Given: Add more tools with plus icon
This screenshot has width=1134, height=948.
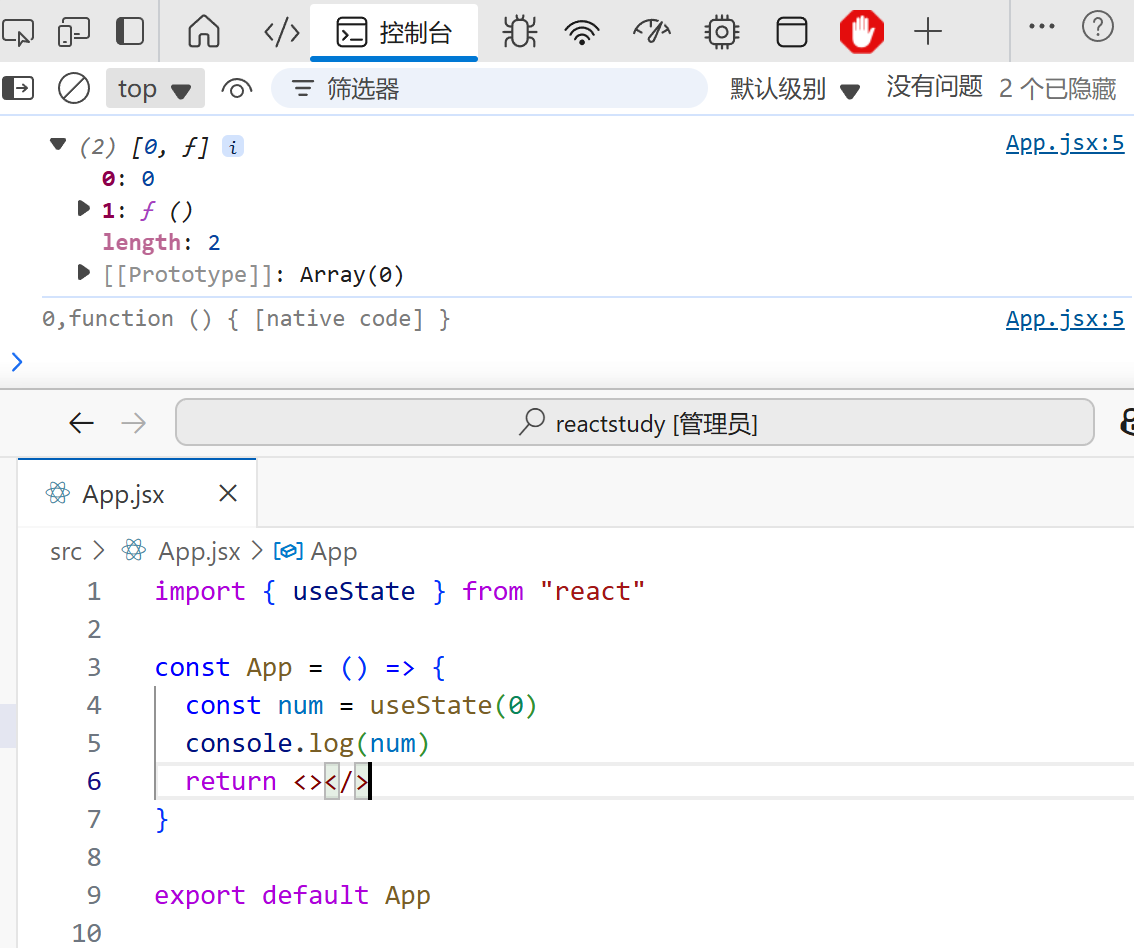Looking at the screenshot, I should (928, 33).
